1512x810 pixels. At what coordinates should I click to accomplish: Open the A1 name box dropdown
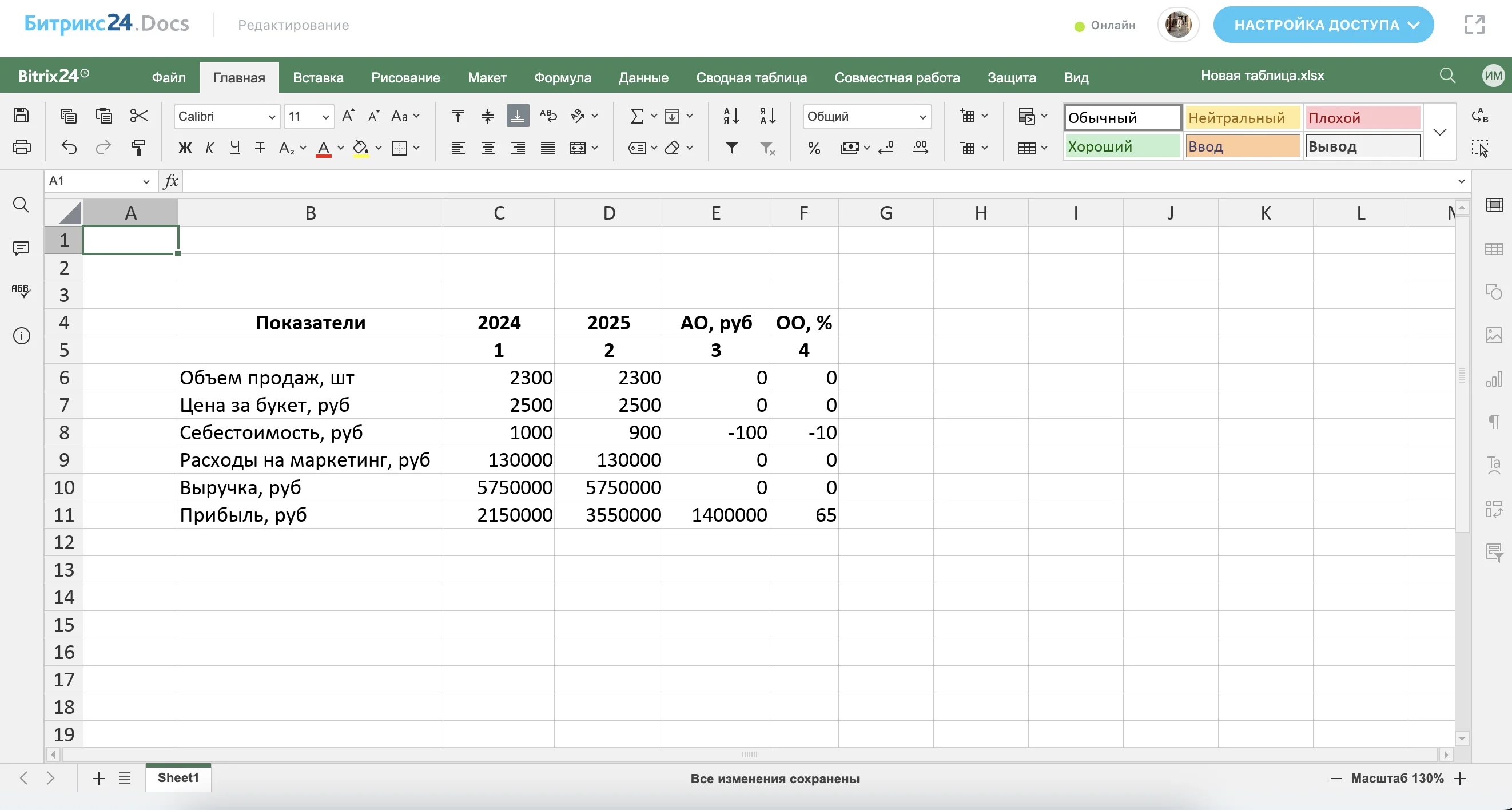tap(146, 181)
